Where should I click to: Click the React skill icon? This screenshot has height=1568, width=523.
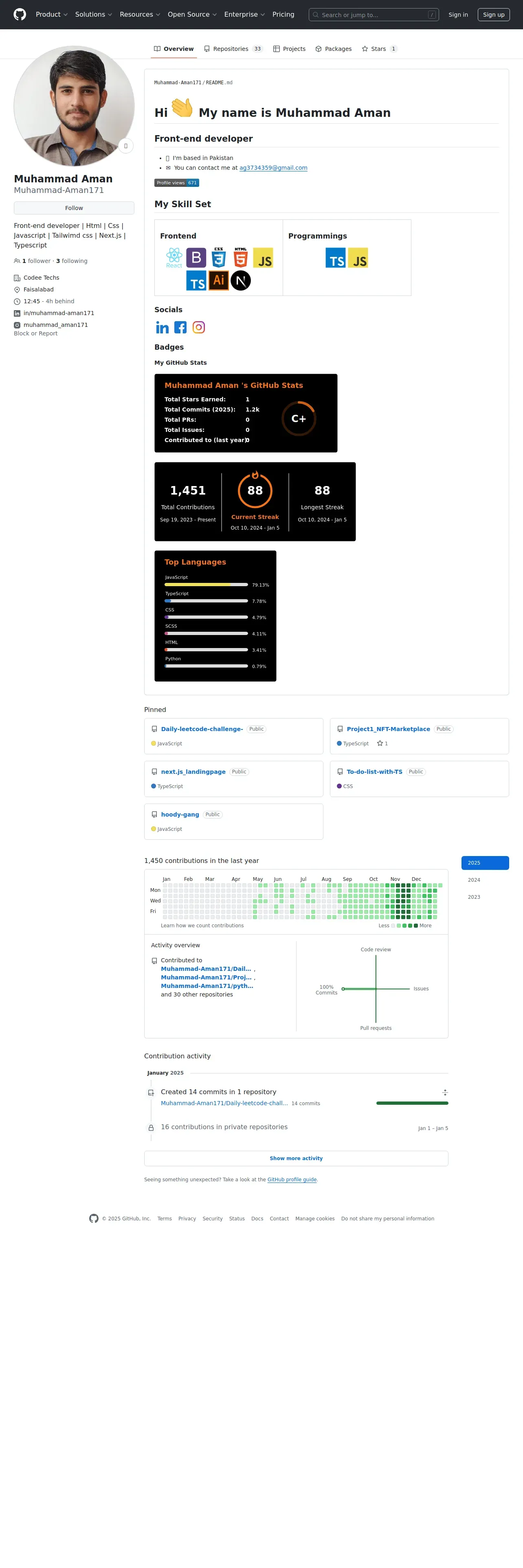click(174, 258)
